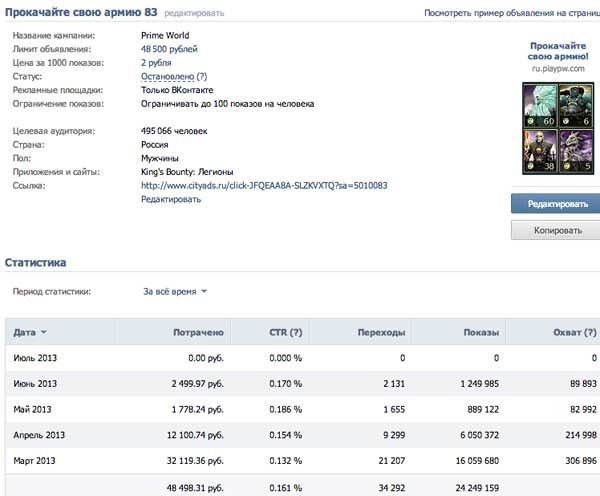Click the 'Прокачайте свою армию 83' title
Image resolution: width=600 pixels, height=496 pixels.
coord(81,12)
